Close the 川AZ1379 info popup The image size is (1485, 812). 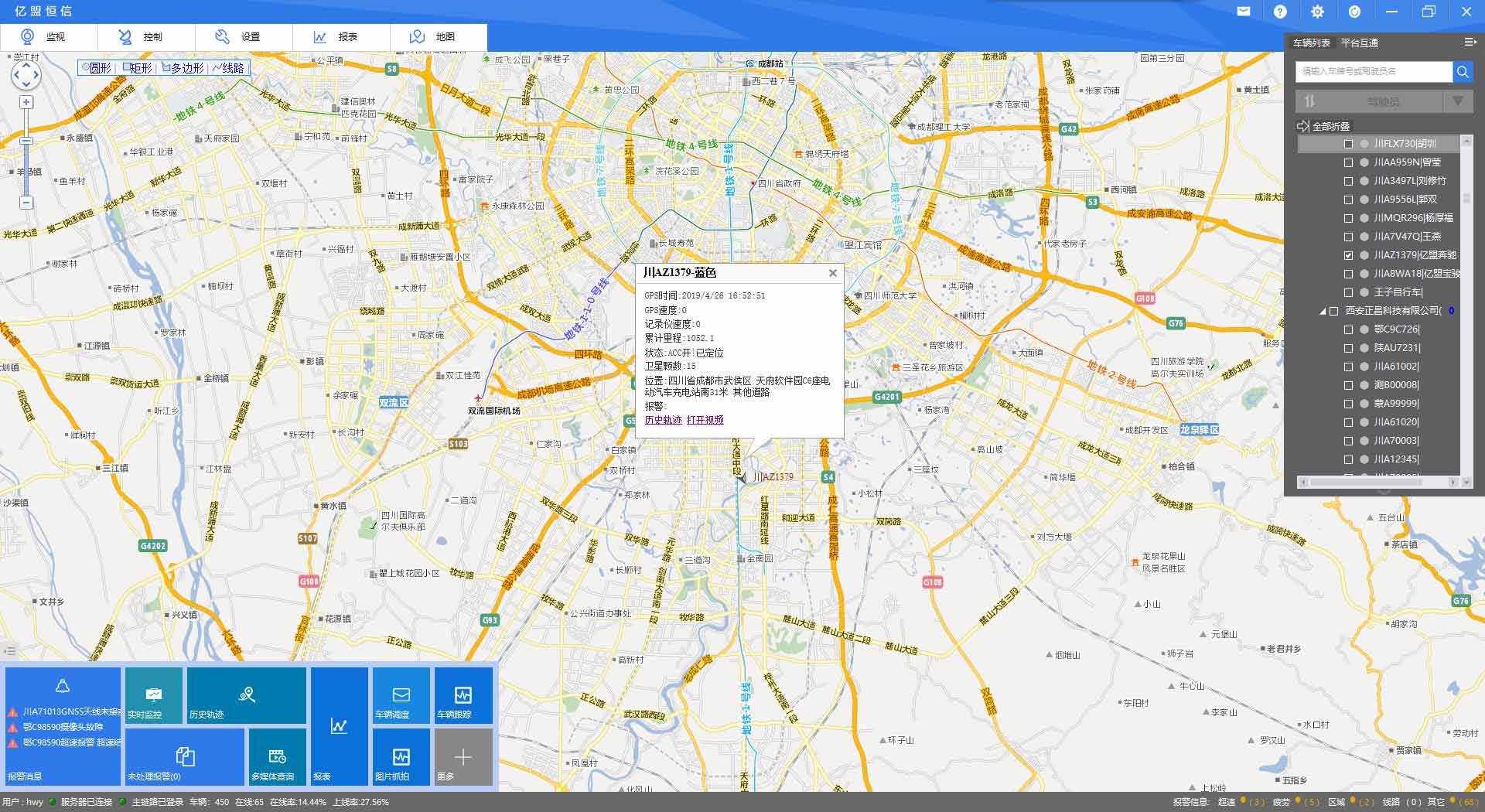(x=833, y=273)
